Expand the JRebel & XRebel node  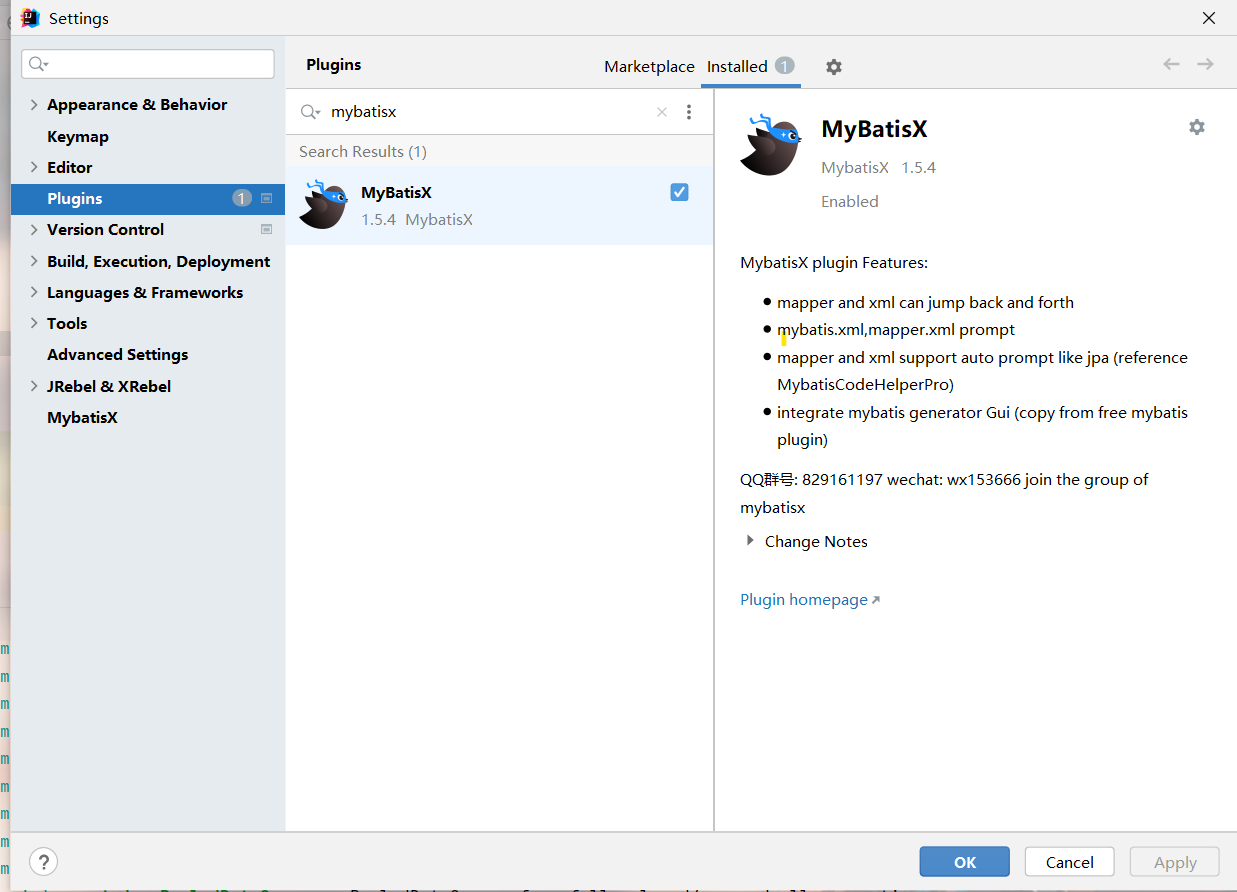click(x=34, y=386)
